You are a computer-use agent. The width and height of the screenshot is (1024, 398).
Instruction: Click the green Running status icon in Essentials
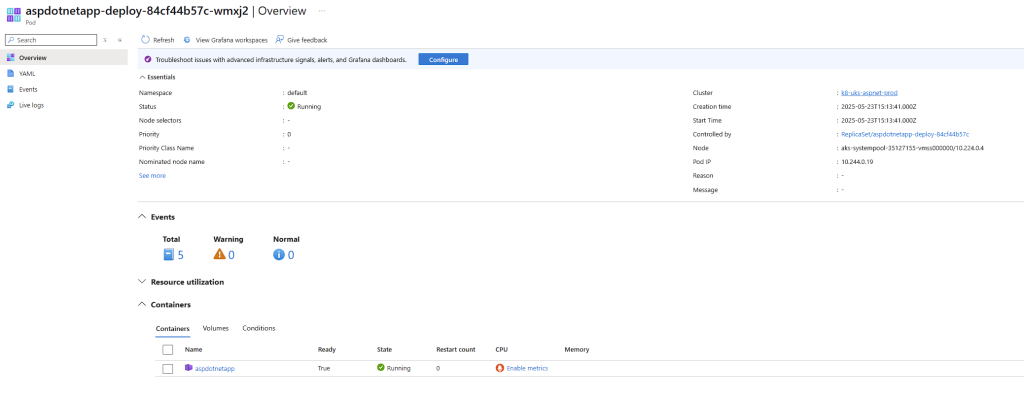(291, 106)
